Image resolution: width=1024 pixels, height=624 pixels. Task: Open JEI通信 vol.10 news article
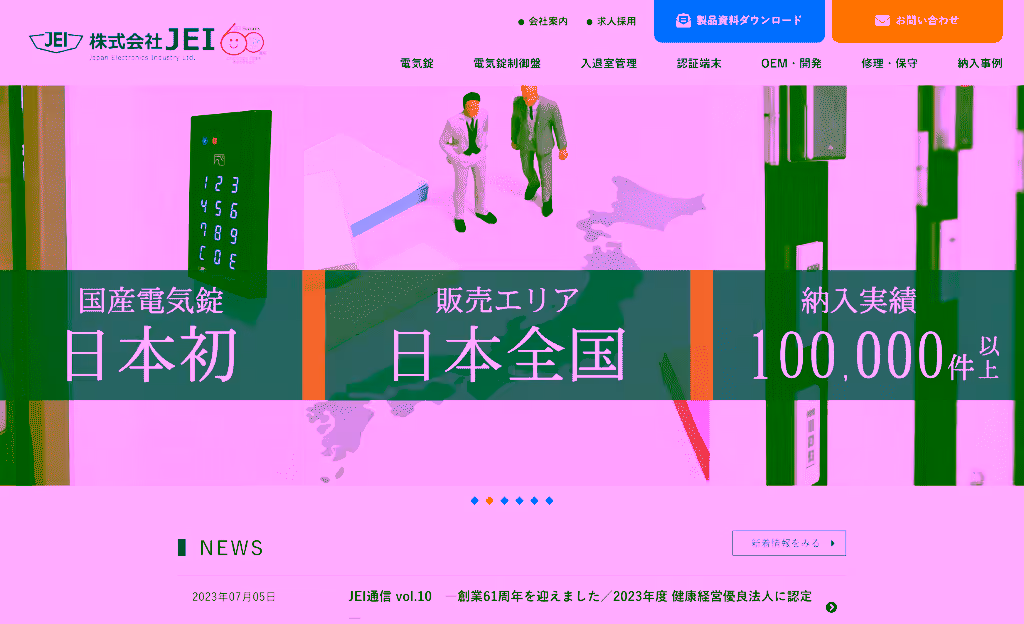point(580,596)
